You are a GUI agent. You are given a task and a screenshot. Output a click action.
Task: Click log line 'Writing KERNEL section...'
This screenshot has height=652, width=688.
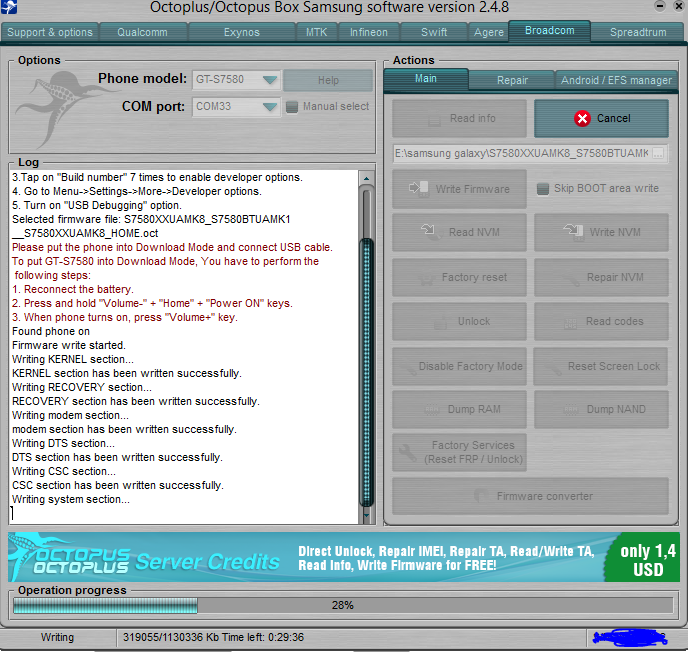tap(73, 359)
